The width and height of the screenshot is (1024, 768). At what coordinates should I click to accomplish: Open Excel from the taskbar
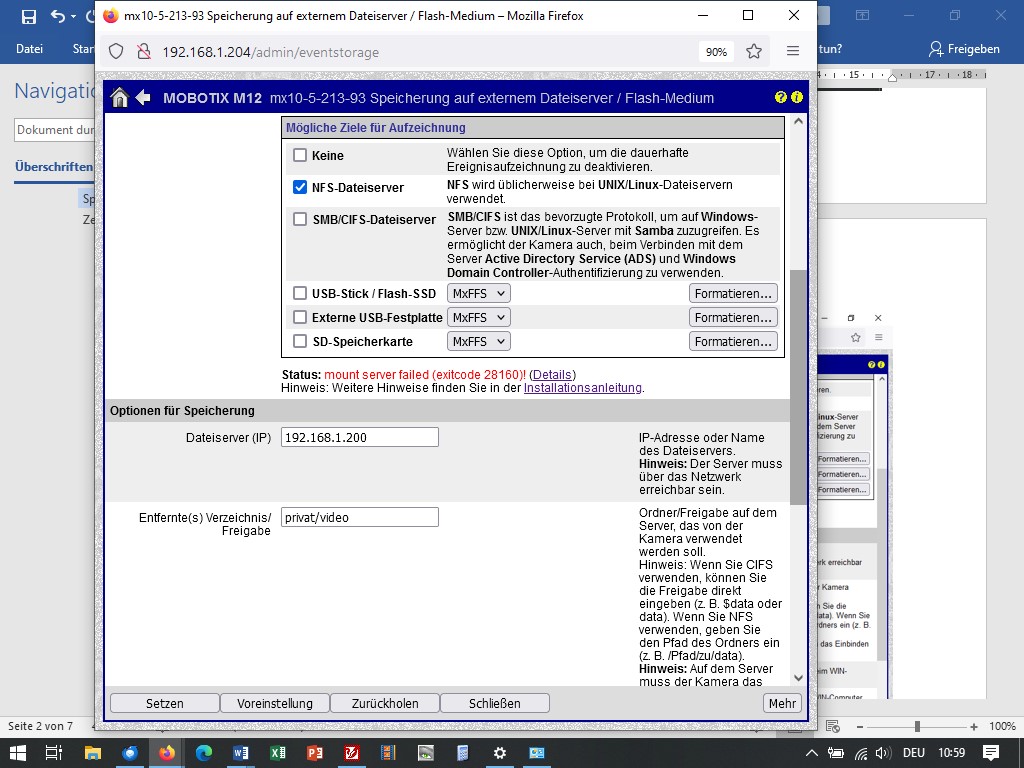pyautogui.click(x=278, y=753)
